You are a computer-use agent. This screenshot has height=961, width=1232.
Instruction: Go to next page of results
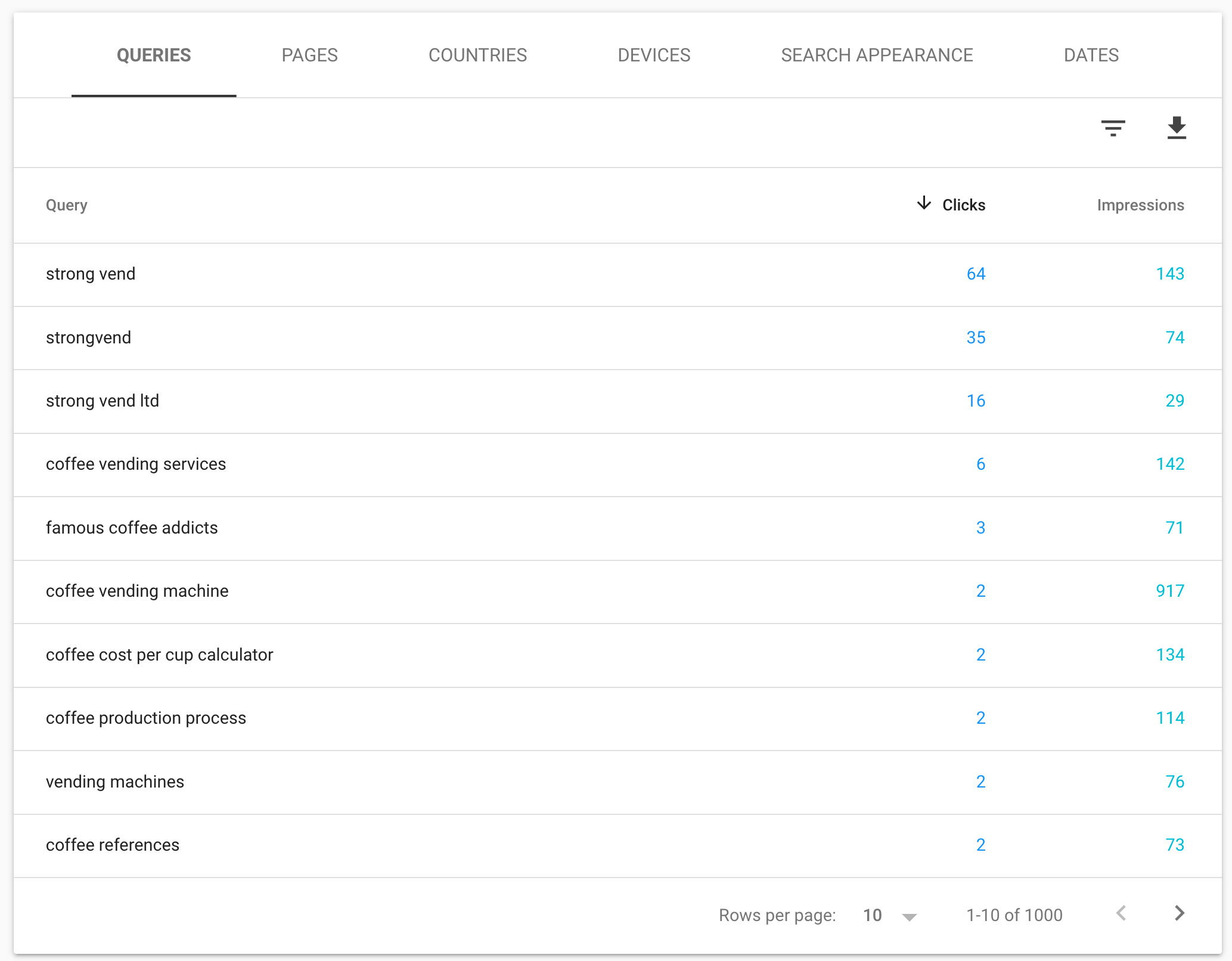(1180, 913)
